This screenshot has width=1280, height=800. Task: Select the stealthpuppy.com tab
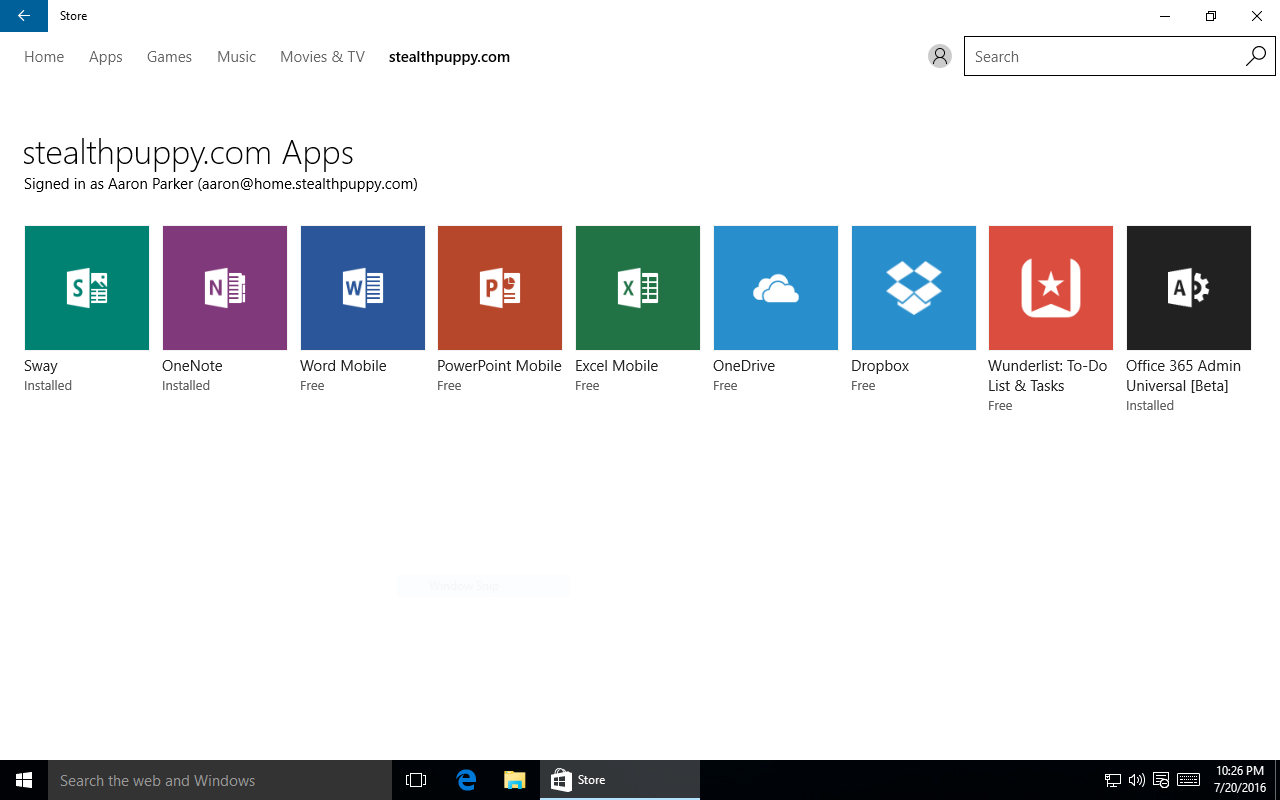[x=449, y=57]
